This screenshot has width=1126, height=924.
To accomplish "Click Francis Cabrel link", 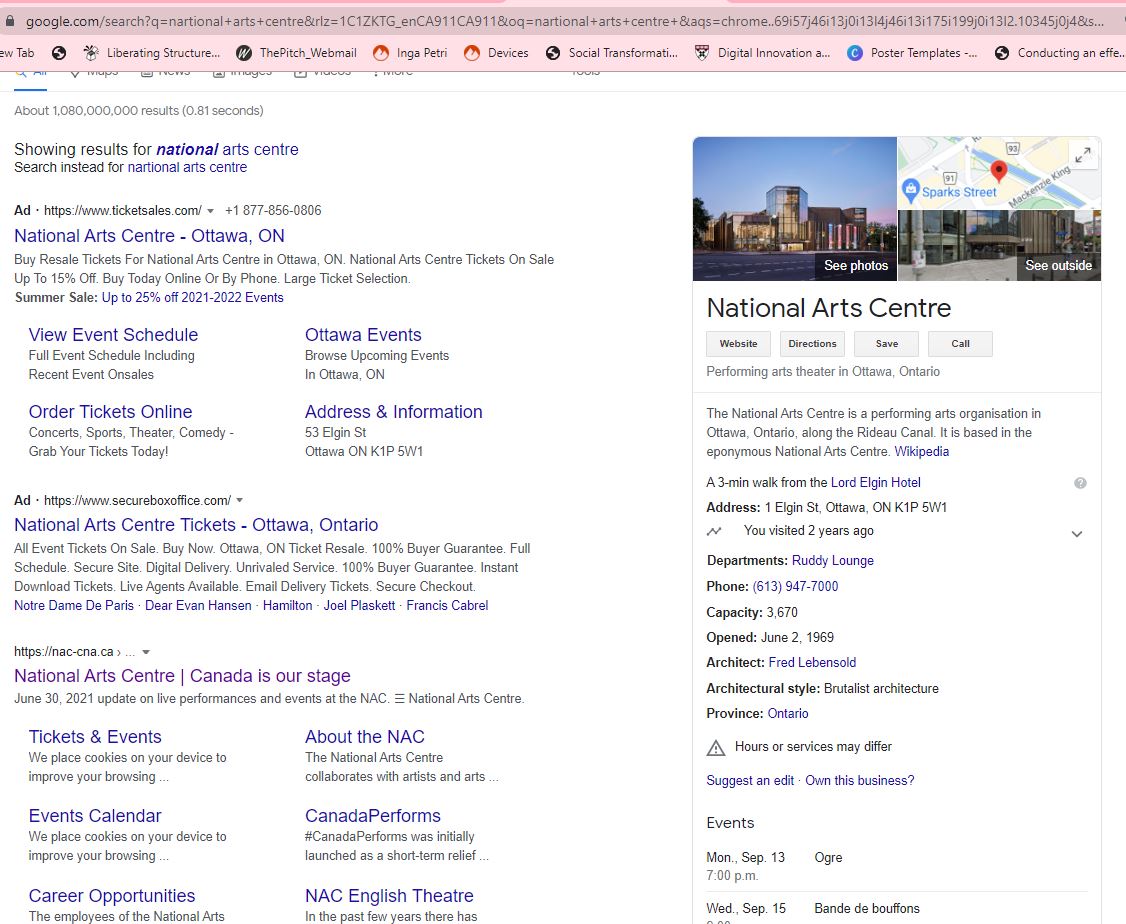I will [447, 605].
